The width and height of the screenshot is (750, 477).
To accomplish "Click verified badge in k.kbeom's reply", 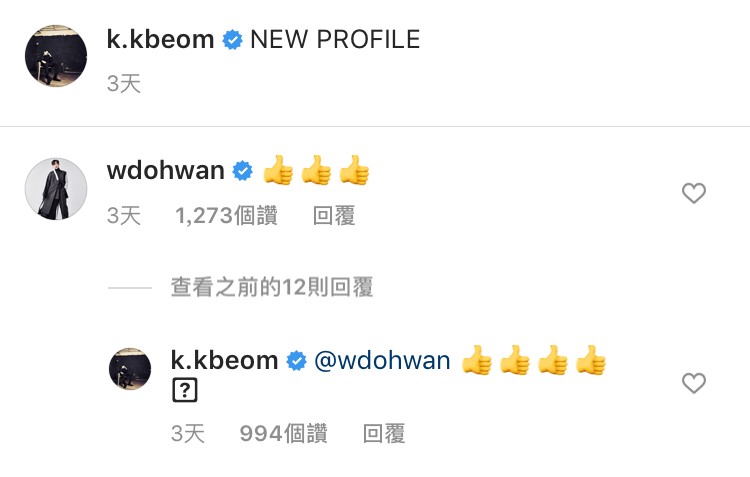I will (297, 361).
